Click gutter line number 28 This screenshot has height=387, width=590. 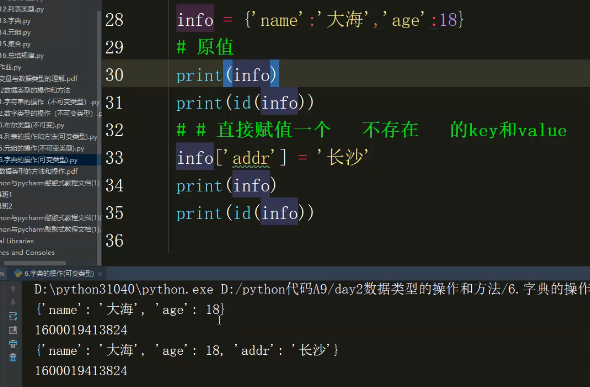[x=114, y=20]
